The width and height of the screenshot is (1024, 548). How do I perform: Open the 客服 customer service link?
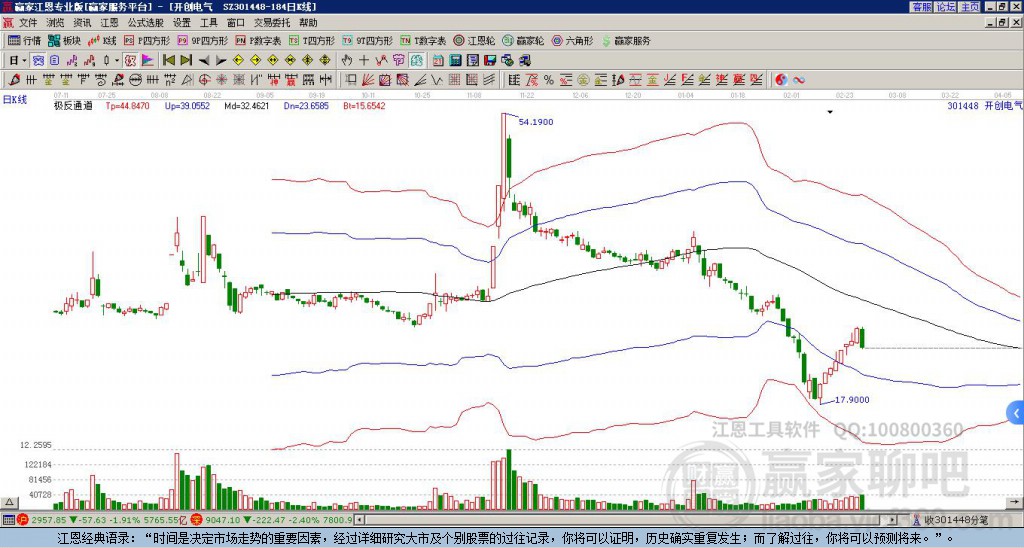[x=921, y=7]
